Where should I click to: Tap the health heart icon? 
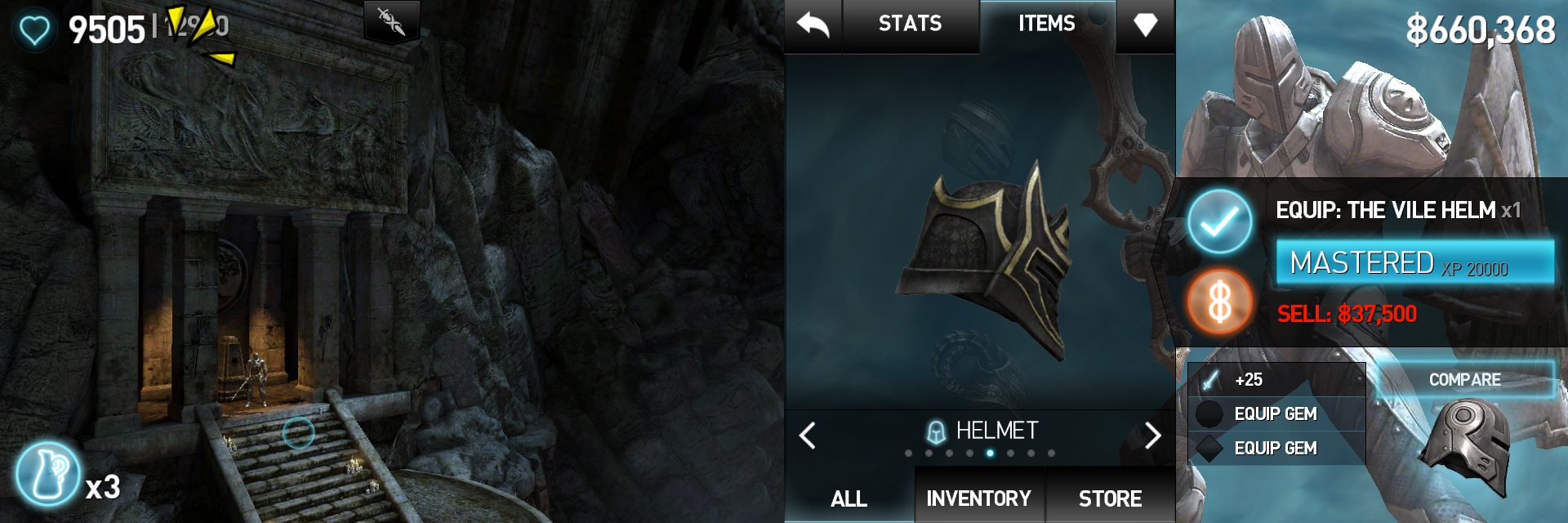pos(33,30)
